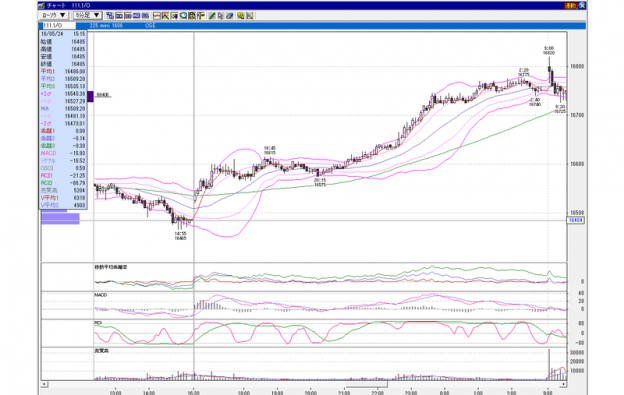Click the left arrow of the horizontal scrollbar
Image resolution: width=624 pixels, height=395 pixels.
(45, 384)
